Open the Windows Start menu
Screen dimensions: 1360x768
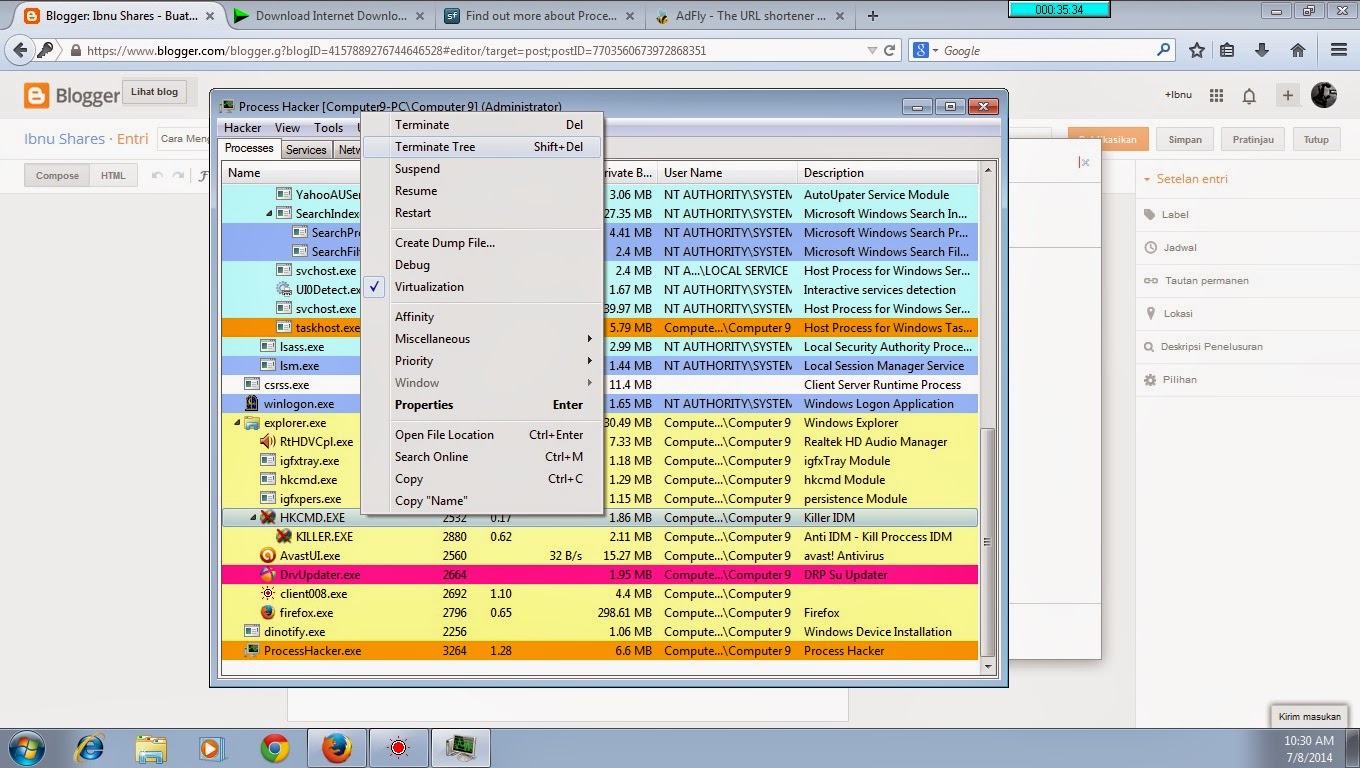(27, 748)
